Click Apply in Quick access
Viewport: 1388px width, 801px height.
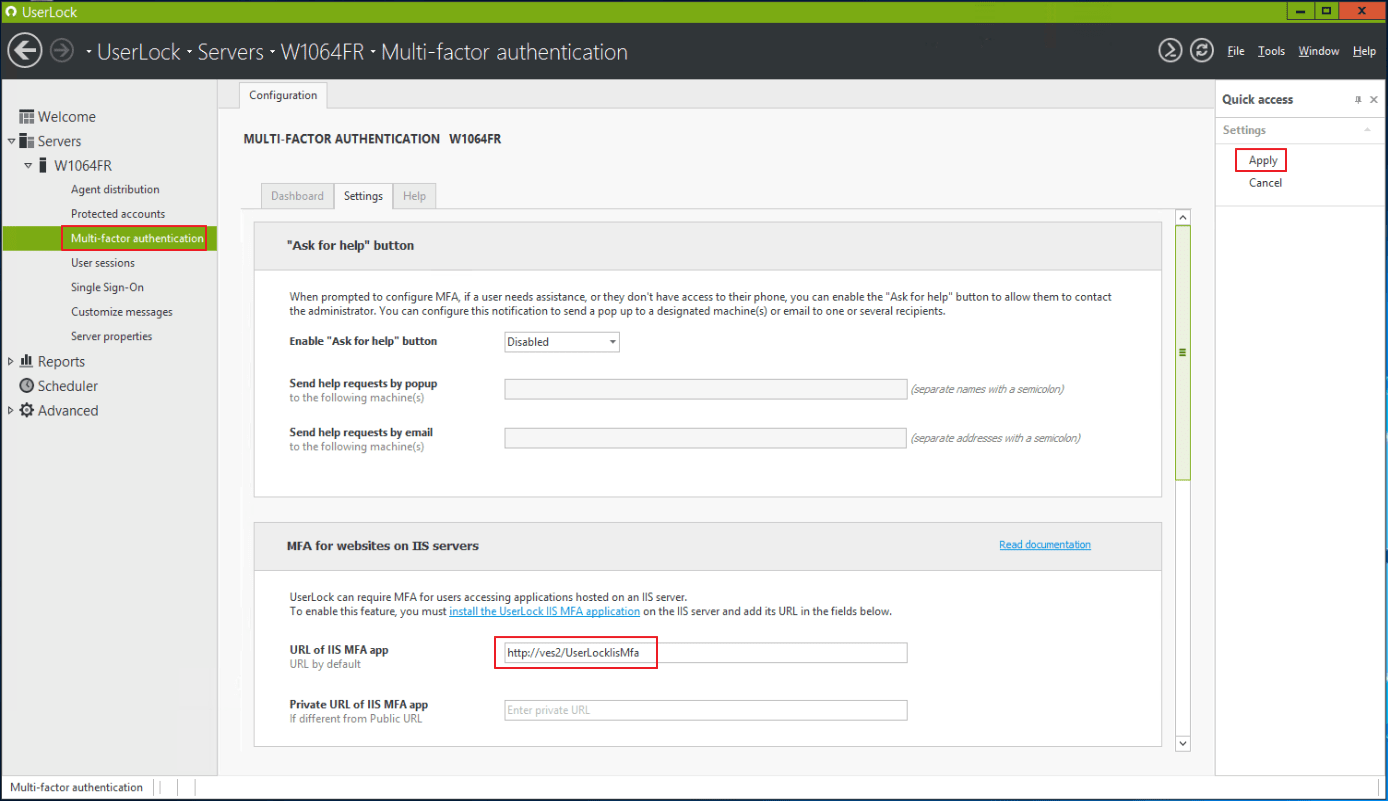coord(1263,160)
